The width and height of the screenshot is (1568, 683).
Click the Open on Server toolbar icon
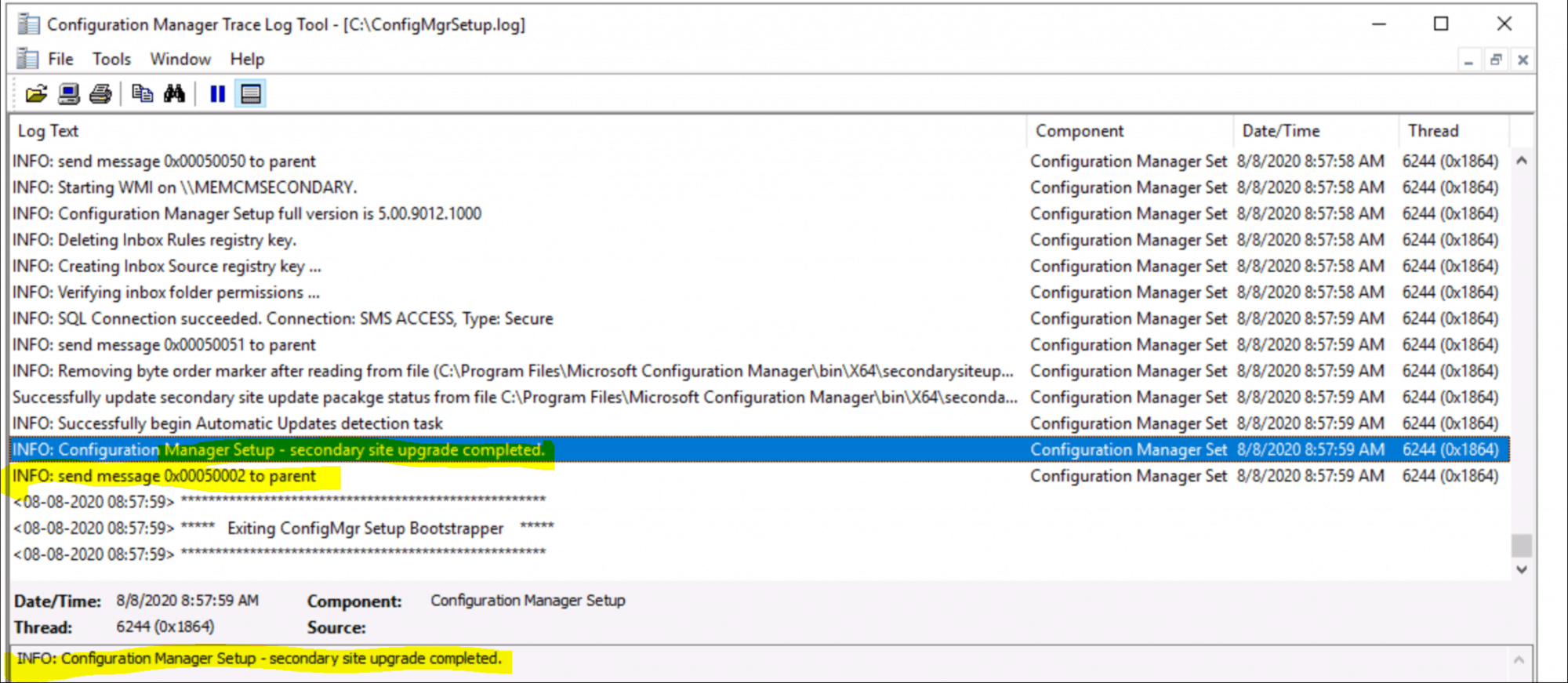tap(69, 94)
